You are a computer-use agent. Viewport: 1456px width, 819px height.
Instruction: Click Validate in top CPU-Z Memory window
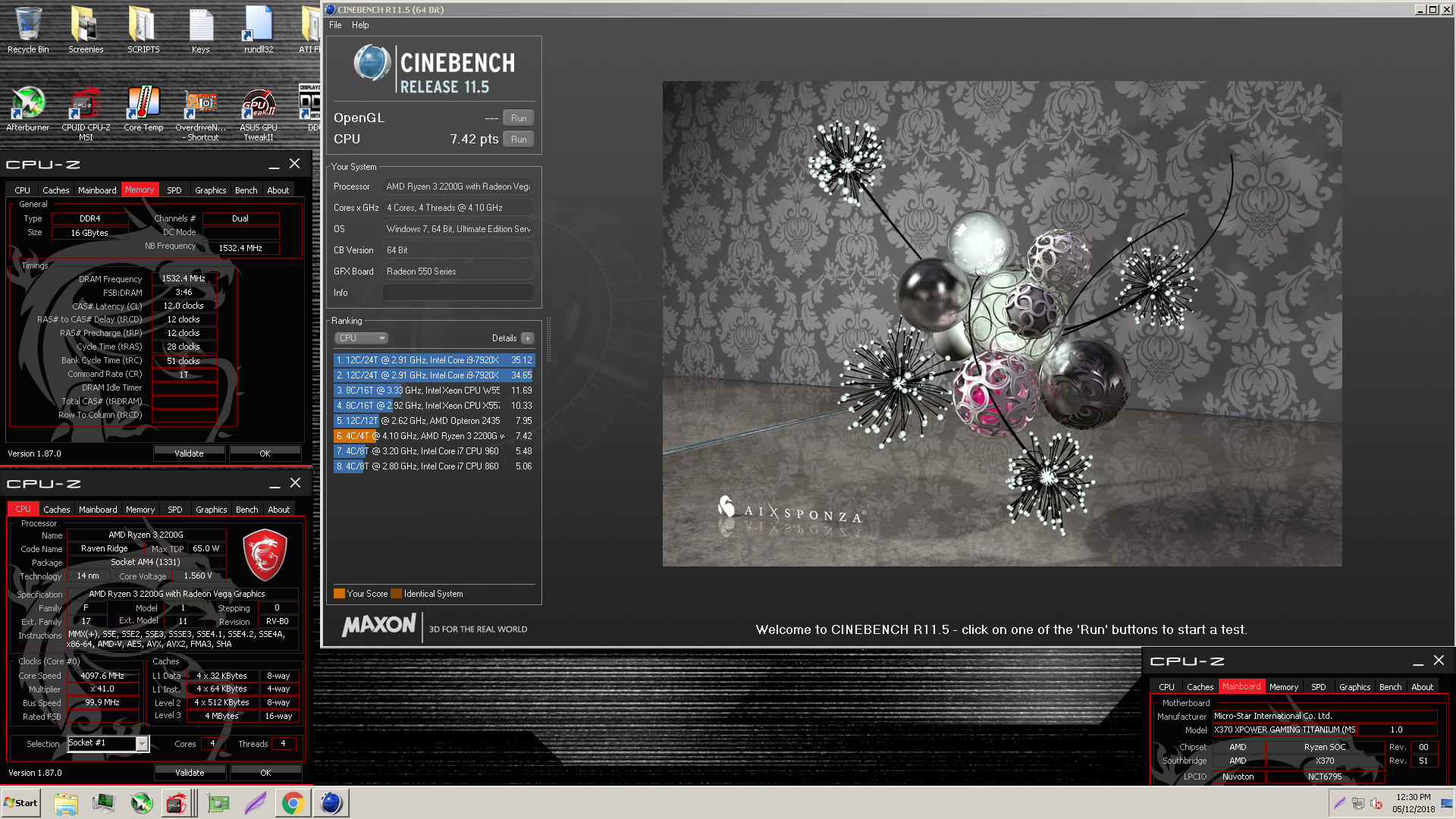click(189, 453)
